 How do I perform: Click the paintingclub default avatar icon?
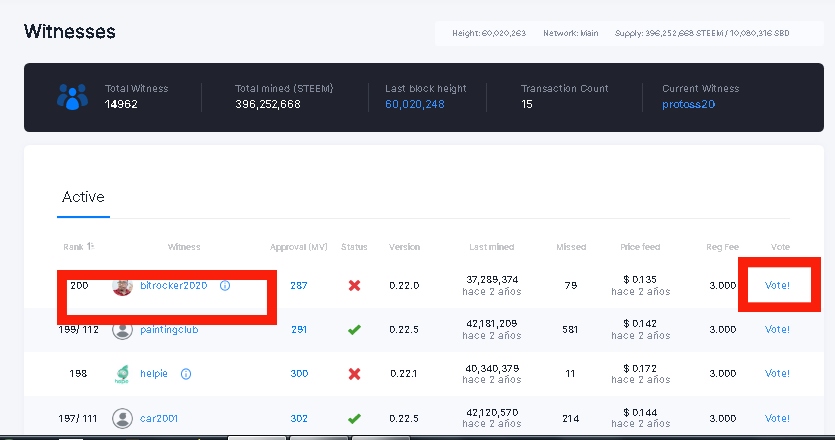click(122, 330)
